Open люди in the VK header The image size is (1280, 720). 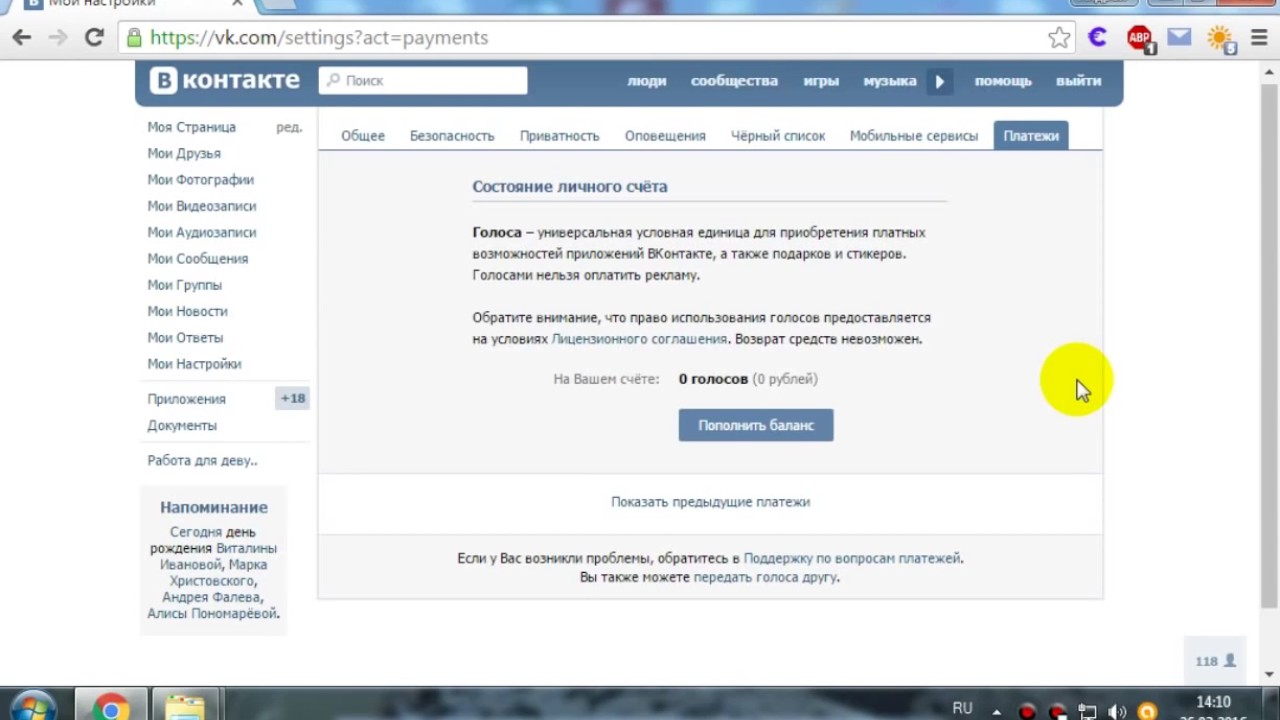point(647,81)
